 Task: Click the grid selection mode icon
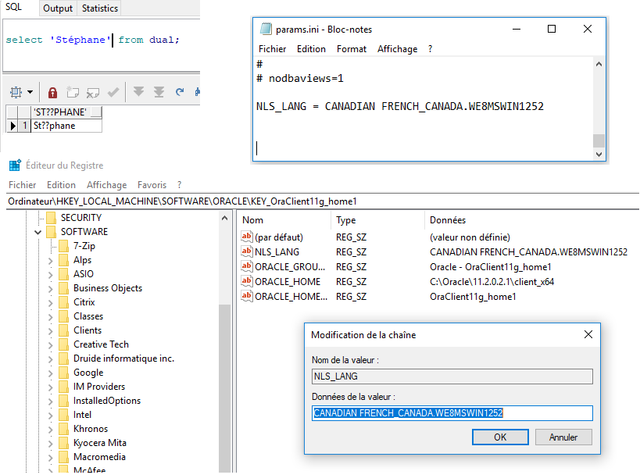tap(16, 92)
